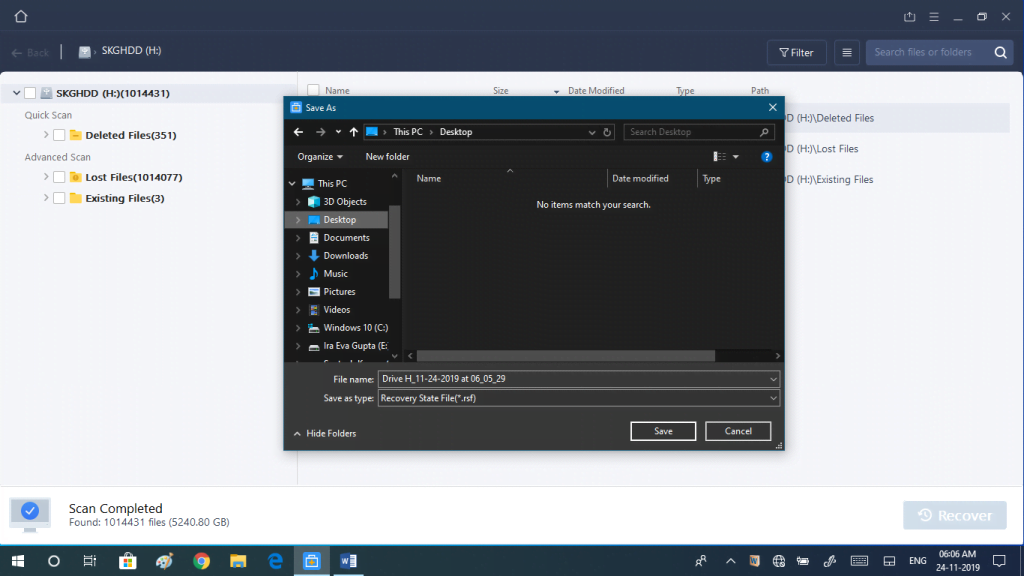Screen dimensions: 1024x576
Task: Select Downloads in the folder tree
Action: (345, 256)
